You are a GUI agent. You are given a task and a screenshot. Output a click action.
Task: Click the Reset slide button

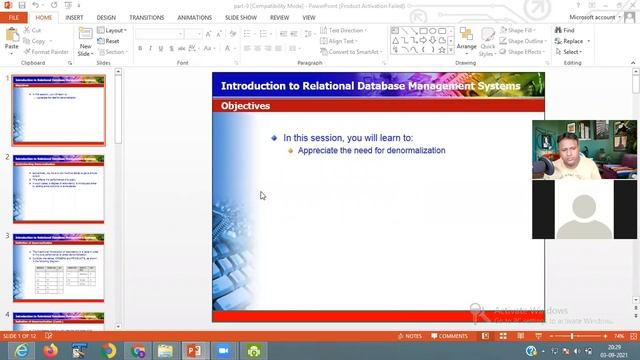pyautogui.click(x=109, y=41)
